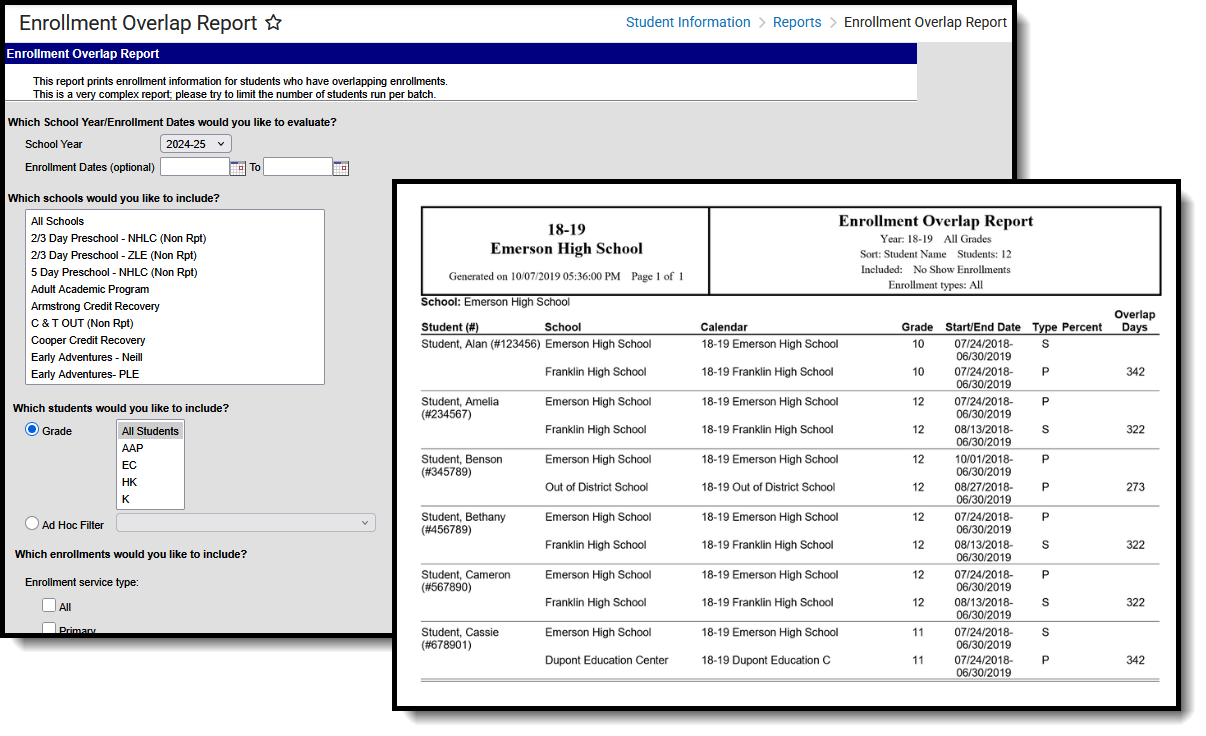
Task: Select Adult Academic Program school
Action: click(x=176, y=289)
